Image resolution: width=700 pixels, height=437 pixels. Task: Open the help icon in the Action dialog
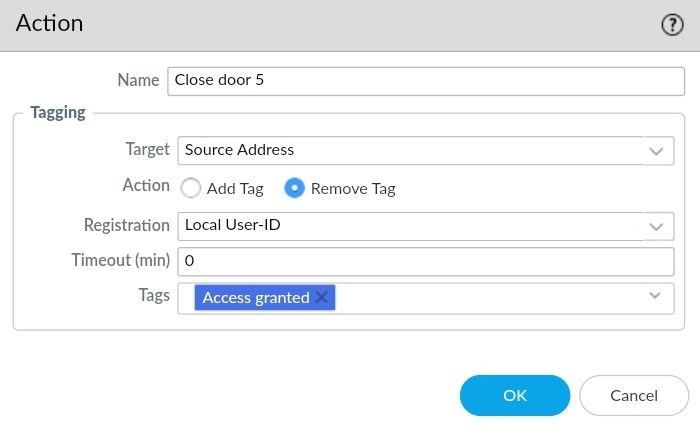point(672,25)
